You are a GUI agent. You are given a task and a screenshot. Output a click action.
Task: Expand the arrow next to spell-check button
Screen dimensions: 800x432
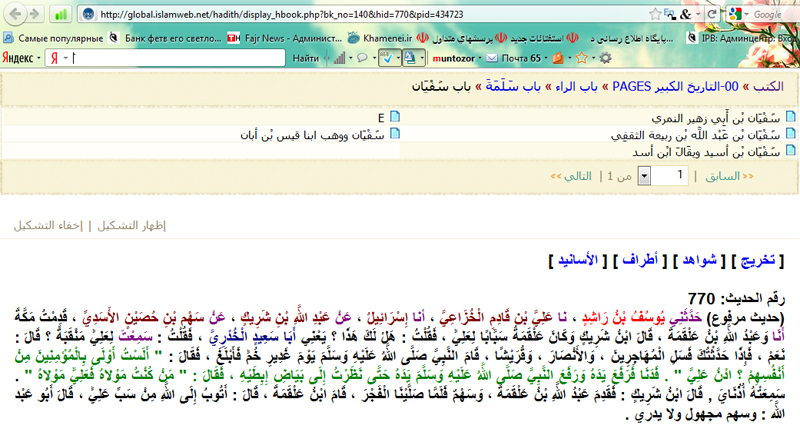(x=398, y=58)
